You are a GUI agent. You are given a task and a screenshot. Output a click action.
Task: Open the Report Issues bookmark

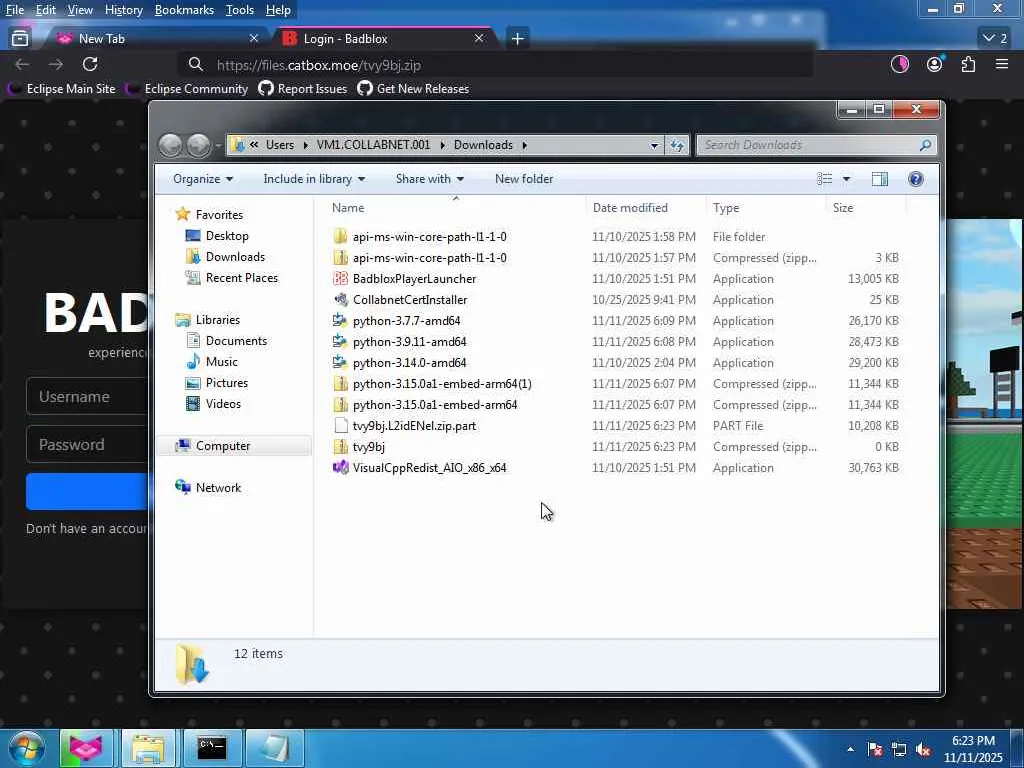tap(303, 89)
